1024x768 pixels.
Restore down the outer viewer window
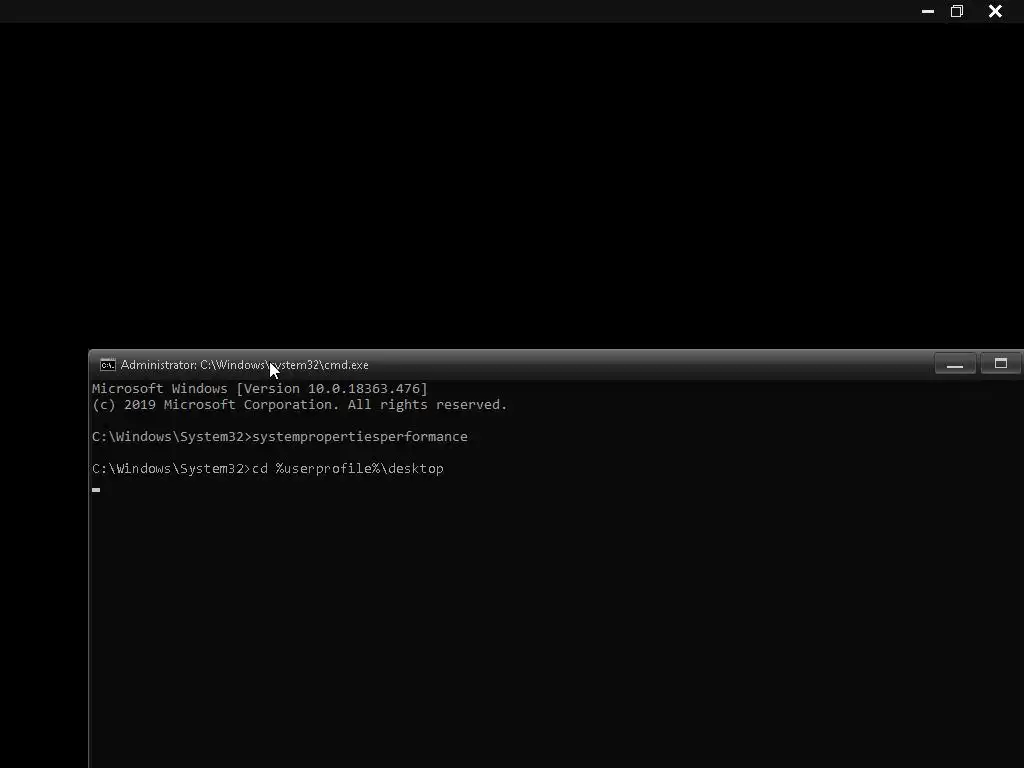(x=957, y=11)
